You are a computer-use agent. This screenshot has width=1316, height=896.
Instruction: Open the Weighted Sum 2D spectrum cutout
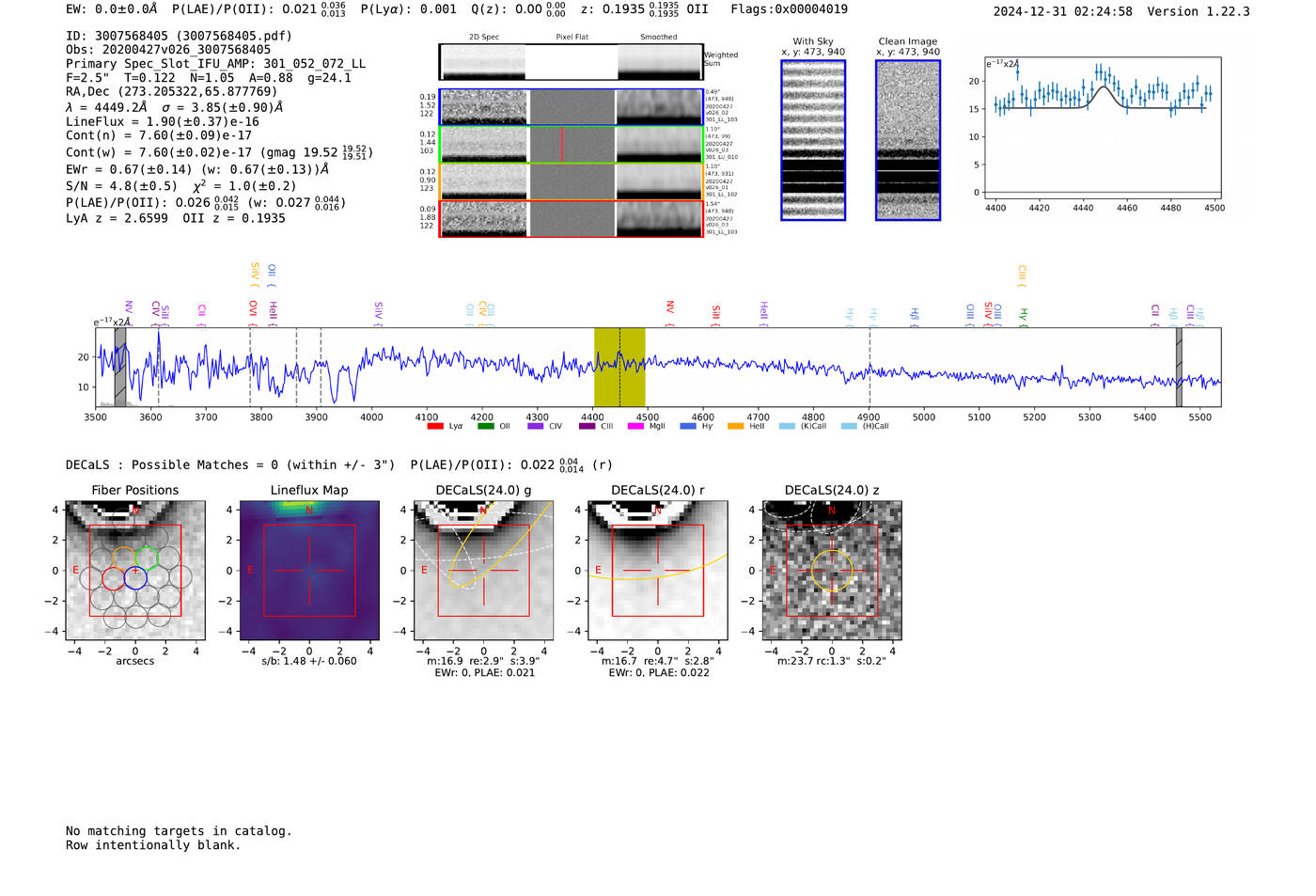pos(571,62)
